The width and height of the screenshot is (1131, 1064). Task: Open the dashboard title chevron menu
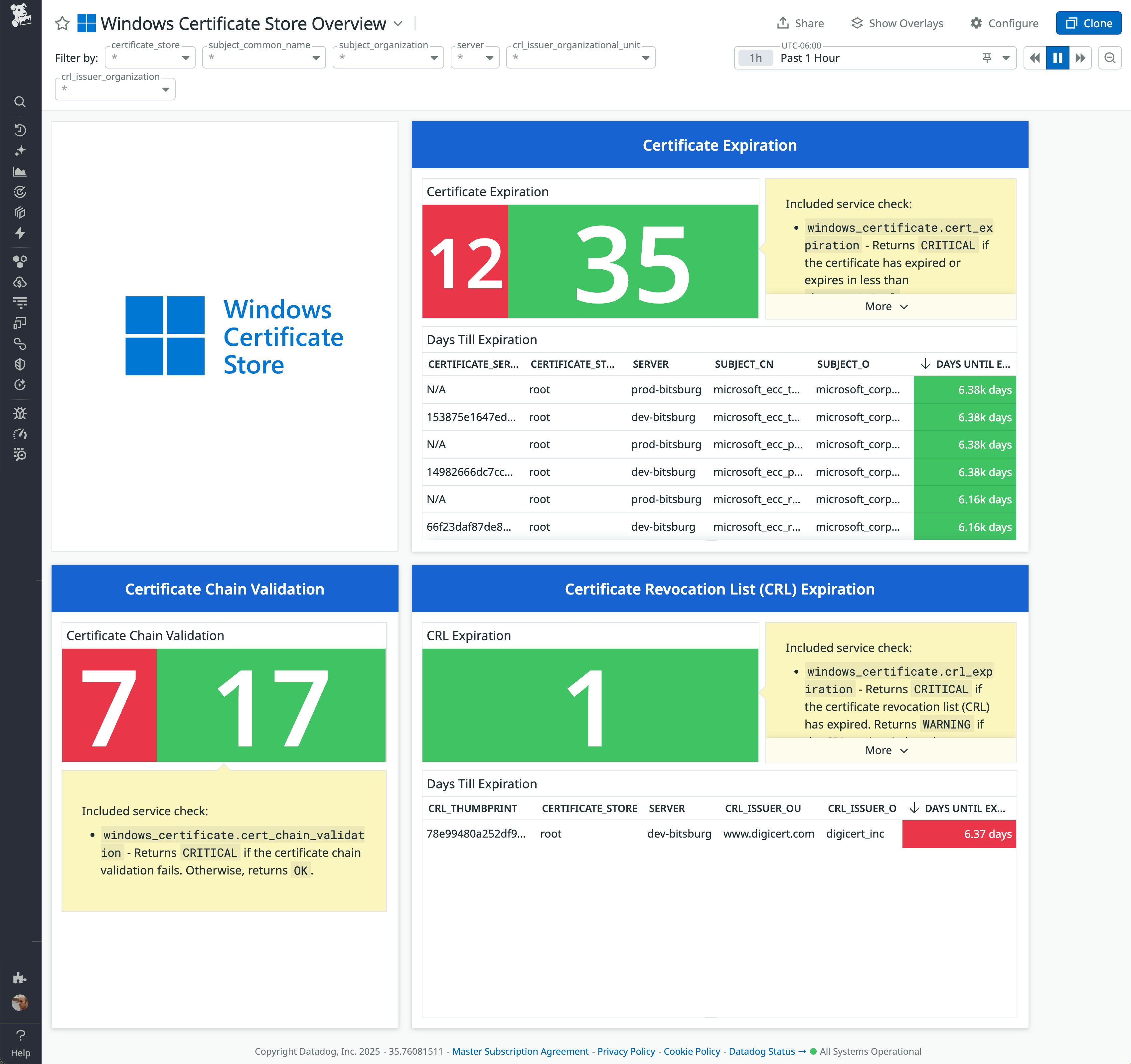398,24
